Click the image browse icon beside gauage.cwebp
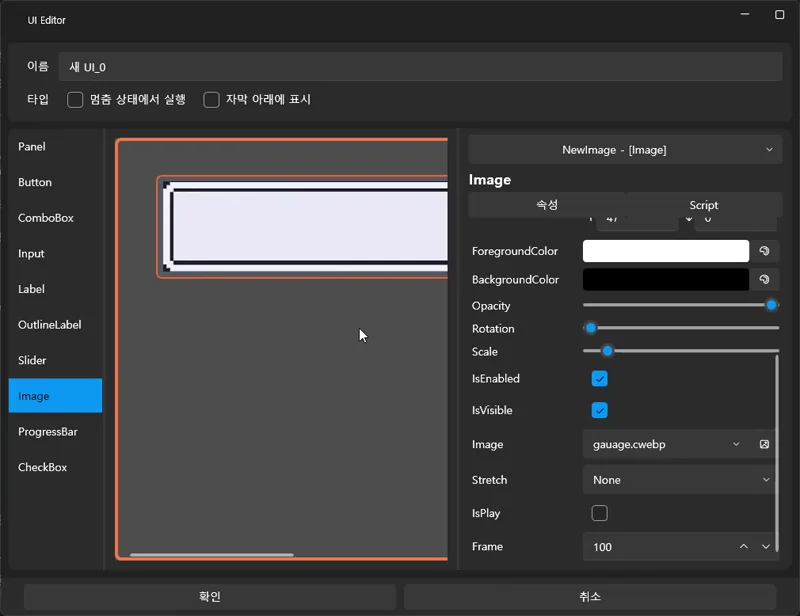 [764, 444]
